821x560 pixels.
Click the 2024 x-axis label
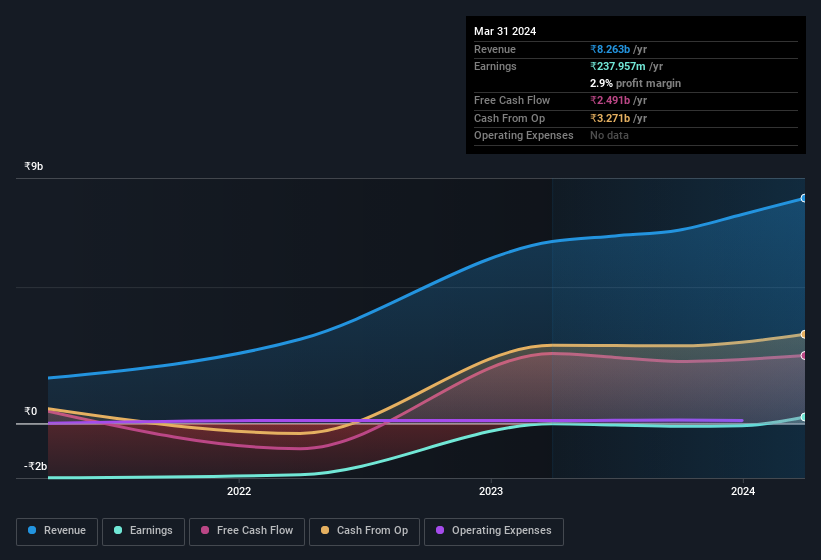[742, 491]
